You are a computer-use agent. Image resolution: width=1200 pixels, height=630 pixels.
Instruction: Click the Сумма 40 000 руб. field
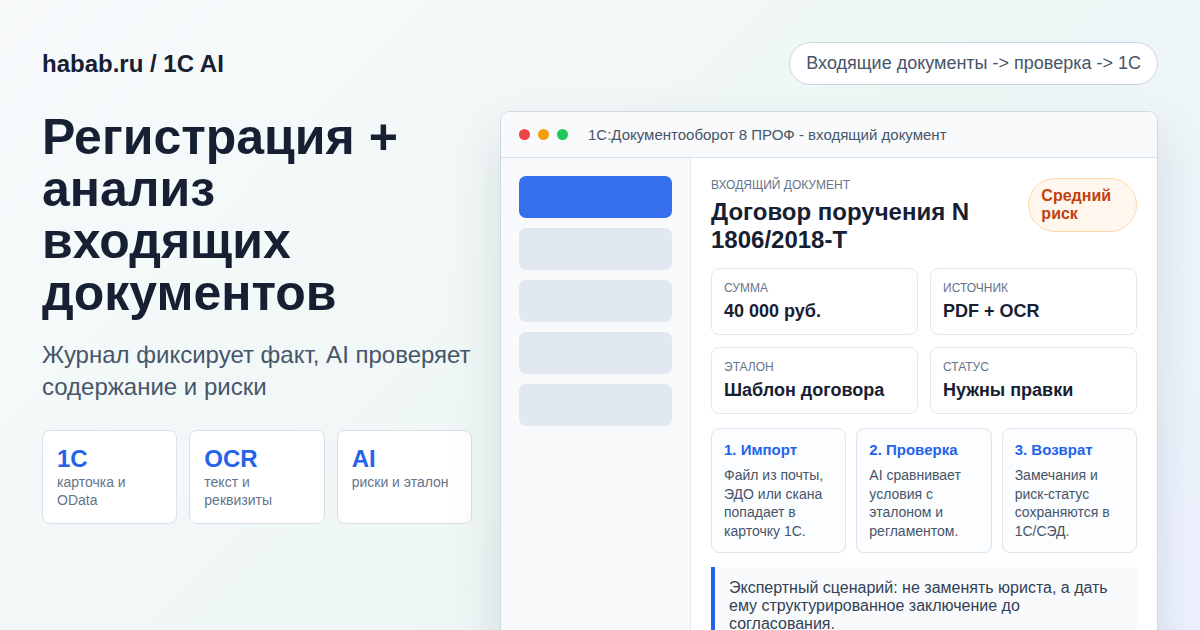pos(814,301)
